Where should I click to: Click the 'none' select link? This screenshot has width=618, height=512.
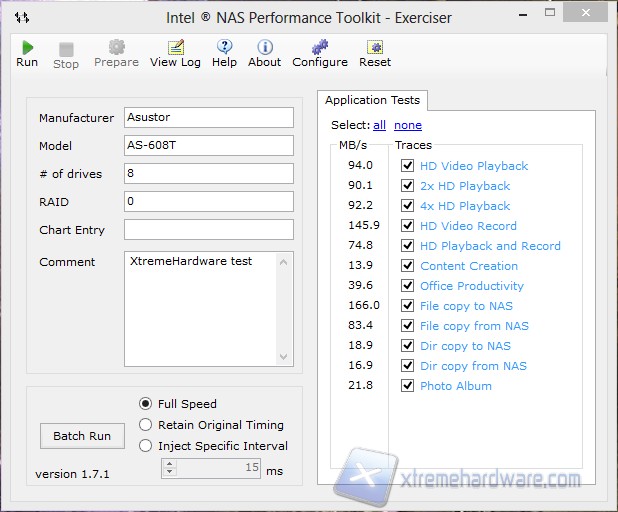coord(407,125)
